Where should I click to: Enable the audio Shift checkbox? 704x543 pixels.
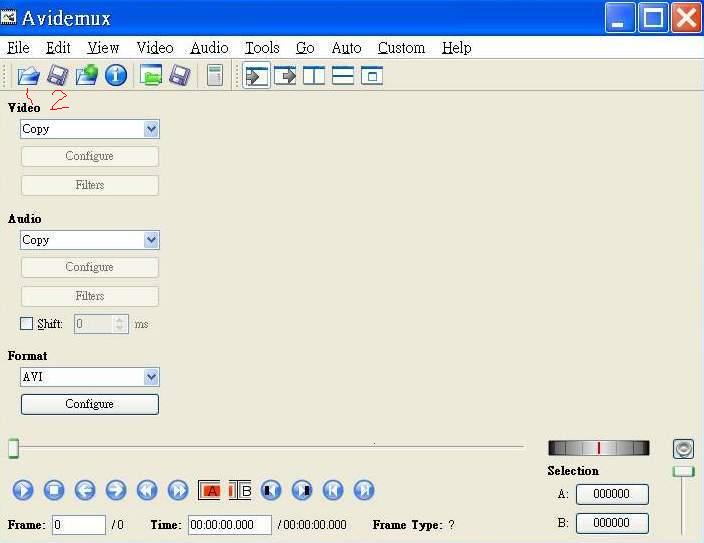pyautogui.click(x=26, y=323)
